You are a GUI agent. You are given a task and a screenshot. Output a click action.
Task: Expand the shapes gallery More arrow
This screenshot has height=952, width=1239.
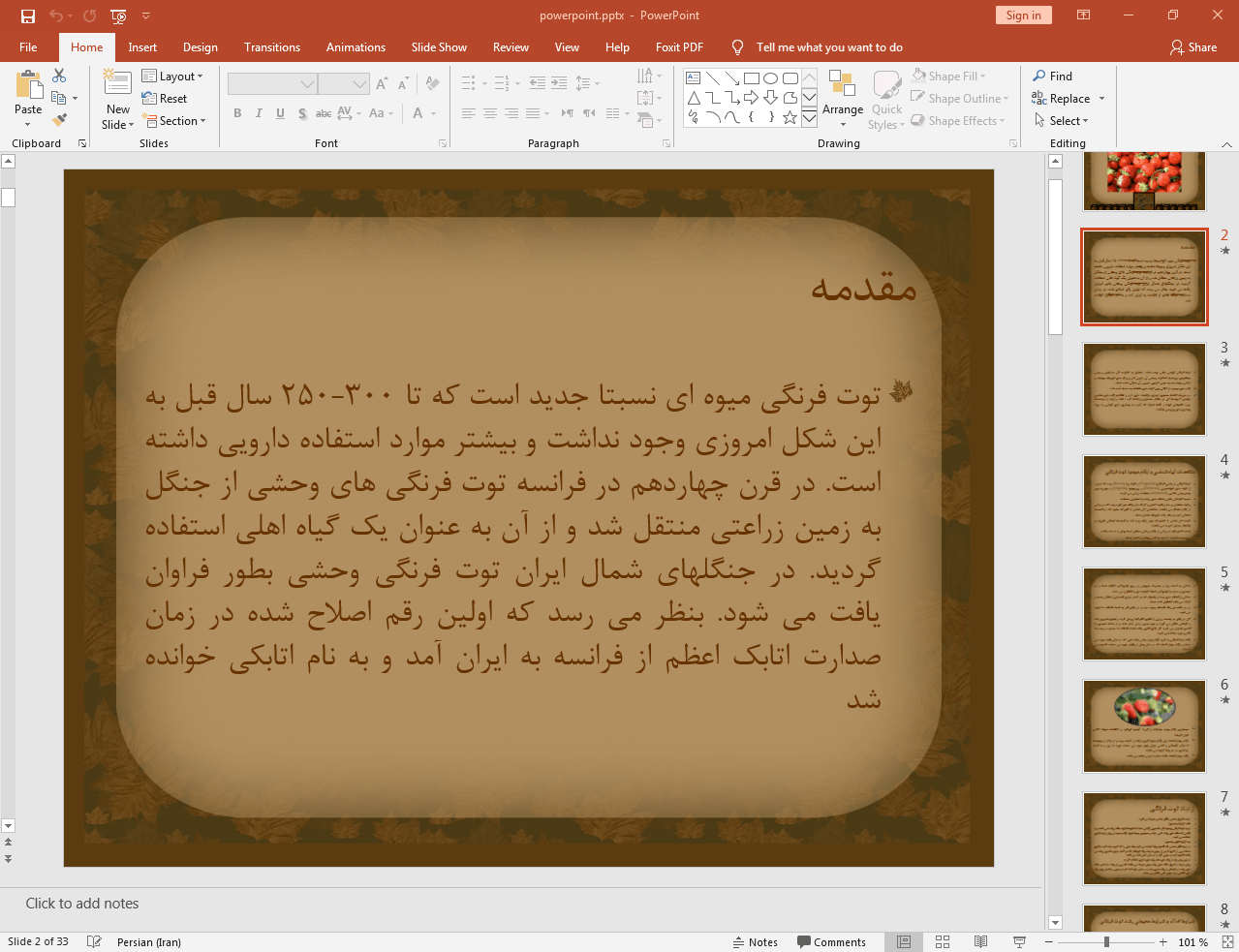pyautogui.click(x=809, y=118)
